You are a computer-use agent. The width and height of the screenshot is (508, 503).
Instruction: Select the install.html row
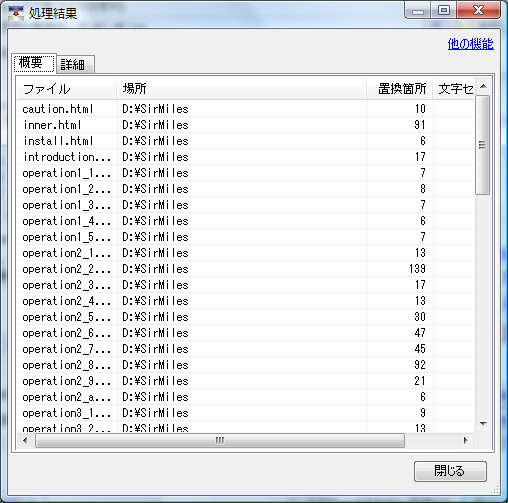pos(246,141)
